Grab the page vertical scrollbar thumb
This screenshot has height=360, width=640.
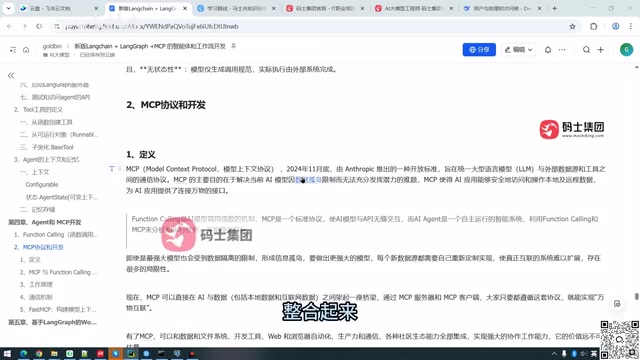pyautogui.click(x=636, y=297)
